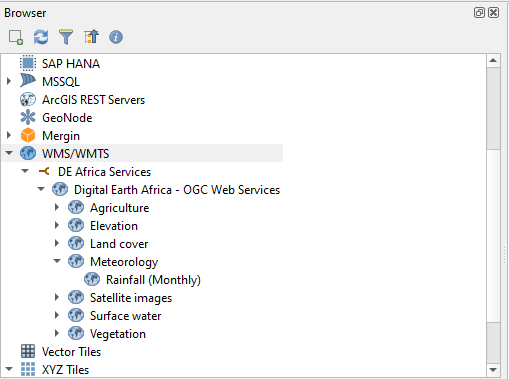This screenshot has height=379, width=509.
Task: Click the MSSQL sail icon
Action: [28, 81]
